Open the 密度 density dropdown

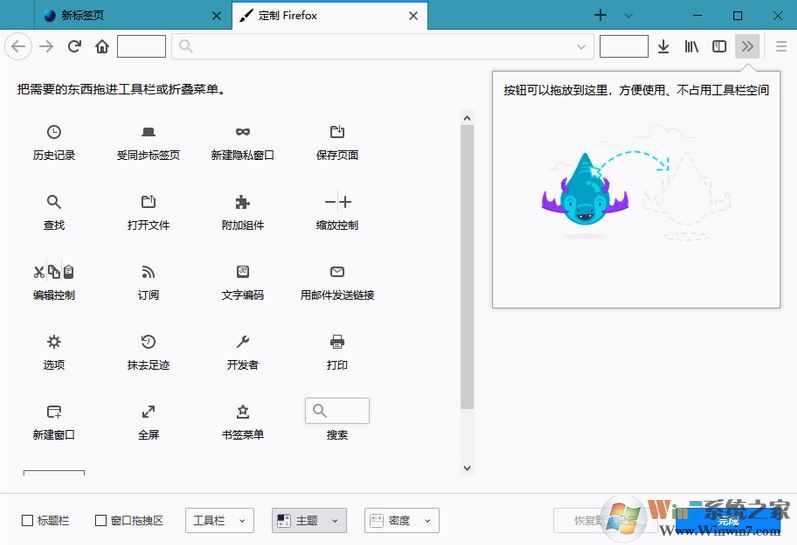click(402, 520)
